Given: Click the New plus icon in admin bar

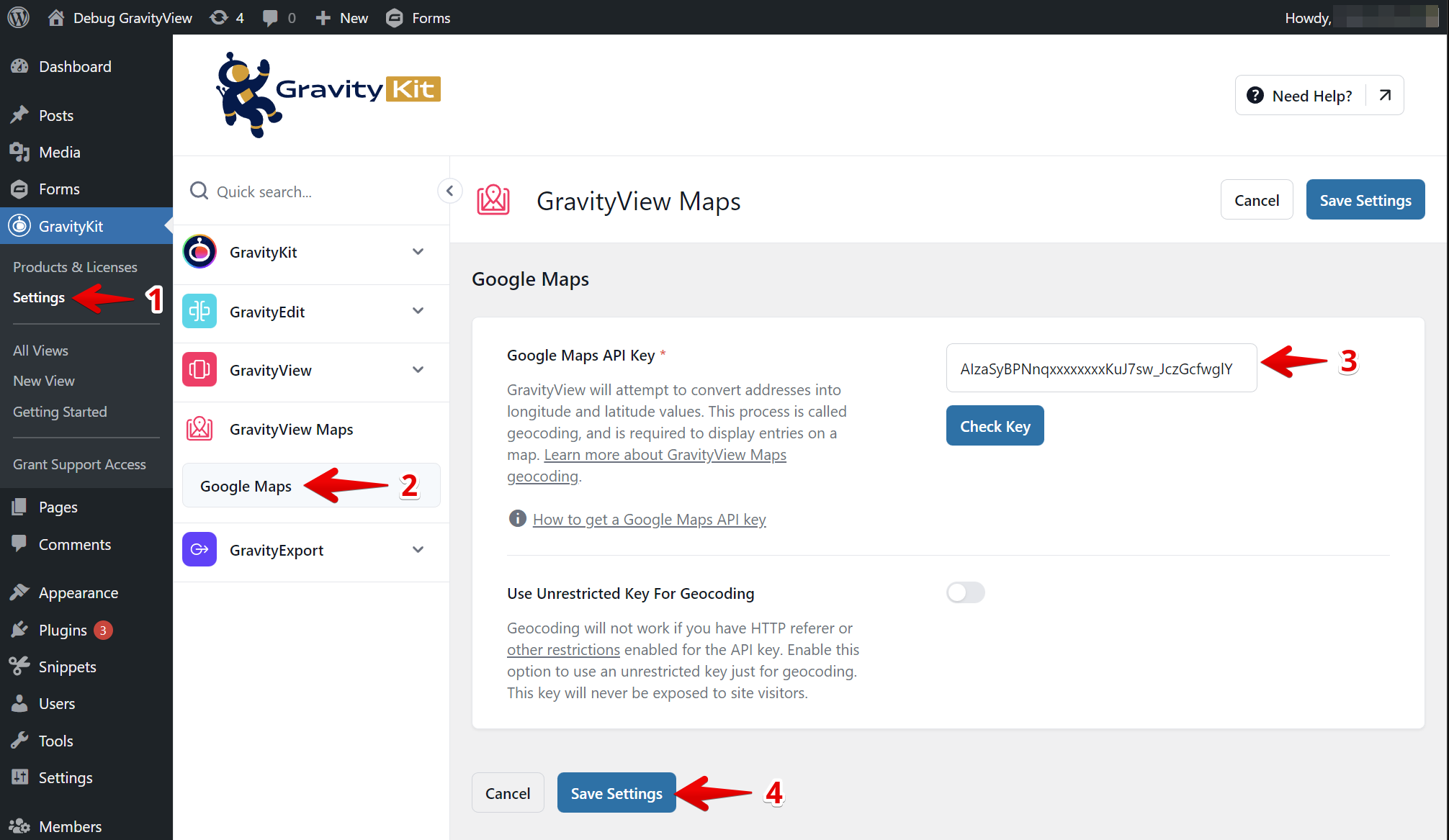Looking at the screenshot, I should pyautogui.click(x=323, y=18).
